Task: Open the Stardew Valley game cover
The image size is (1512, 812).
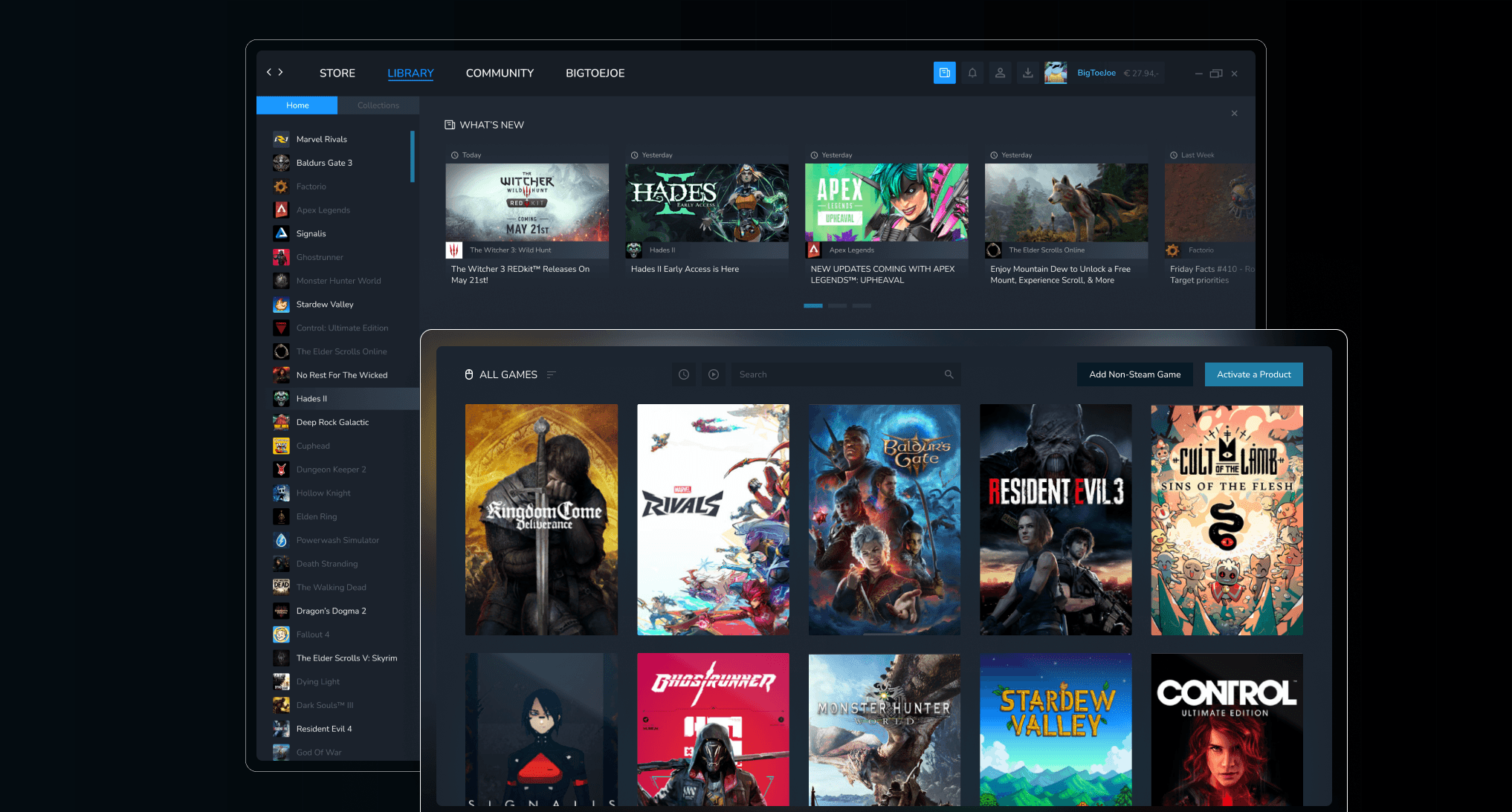Action: [x=1056, y=730]
